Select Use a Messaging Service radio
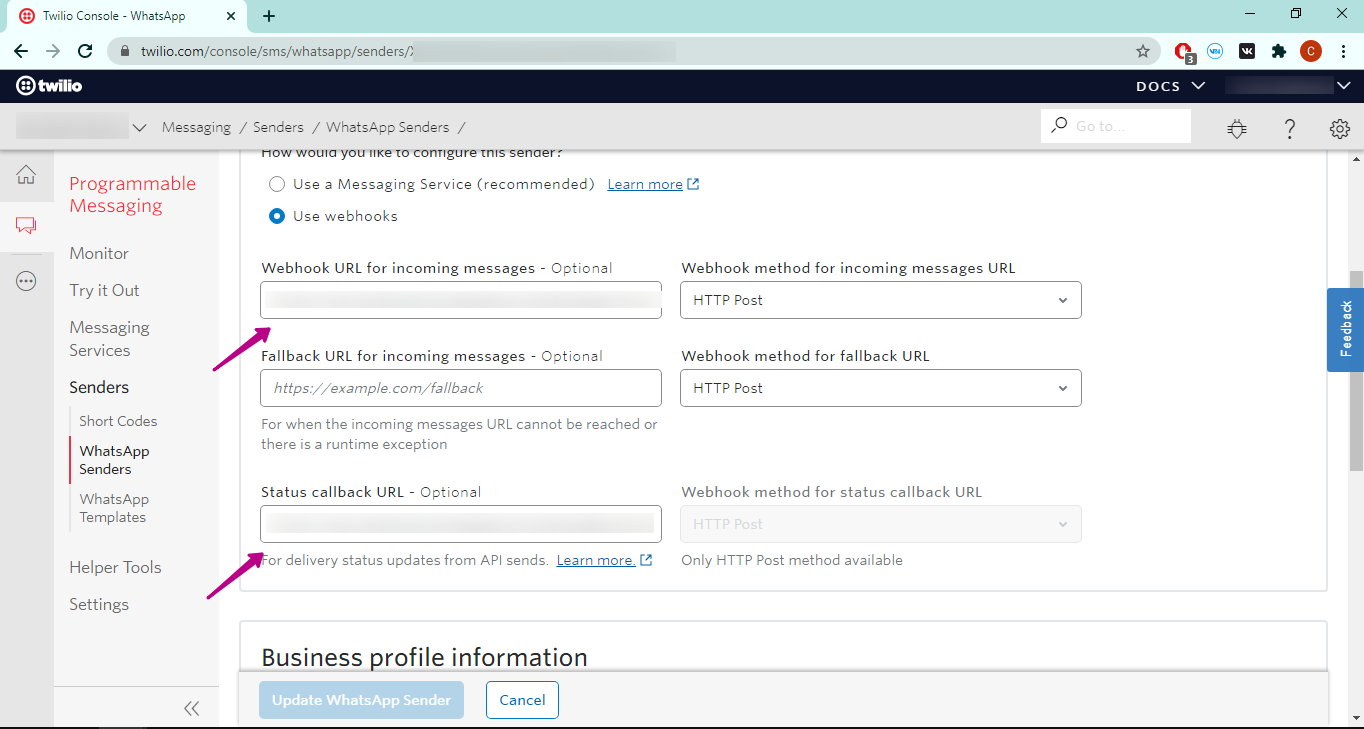The width and height of the screenshot is (1364, 729). click(x=277, y=184)
